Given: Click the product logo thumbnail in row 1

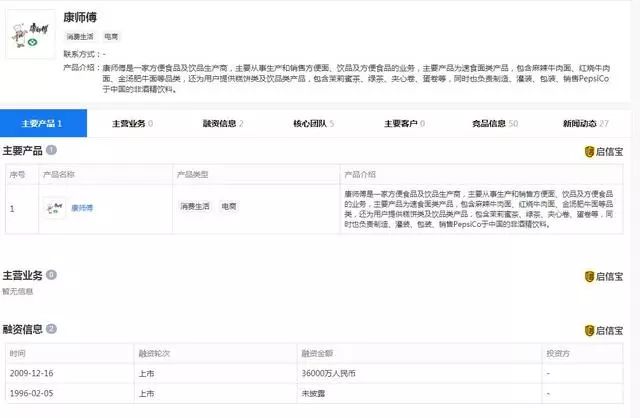Looking at the screenshot, I should pos(54,208).
